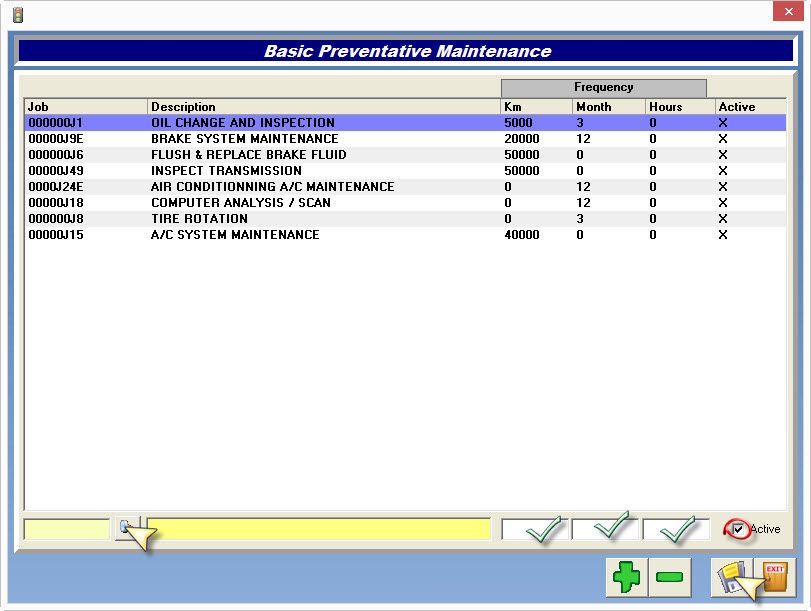Select job code 00000J9E
The image size is (811, 611).
coord(56,139)
